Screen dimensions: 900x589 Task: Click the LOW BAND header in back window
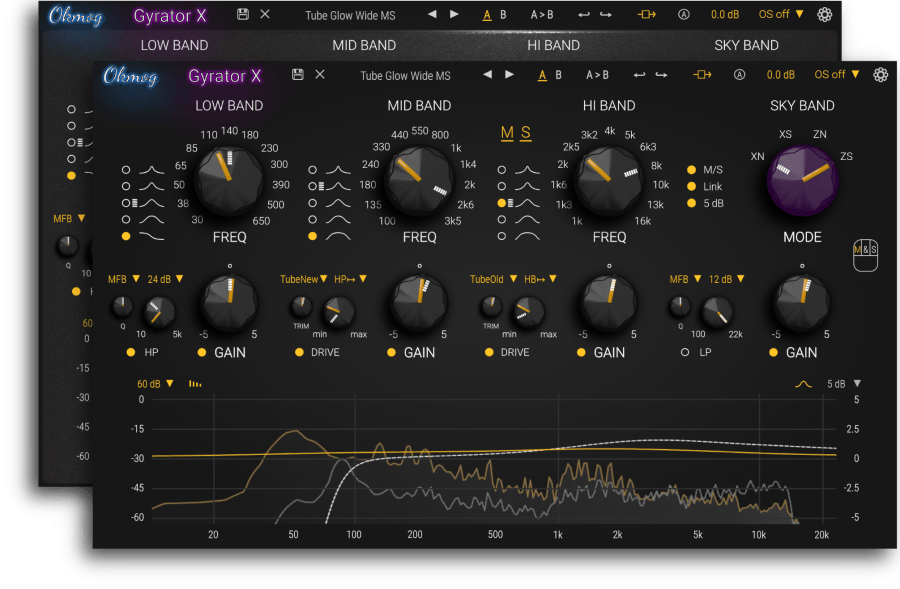coord(174,45)
